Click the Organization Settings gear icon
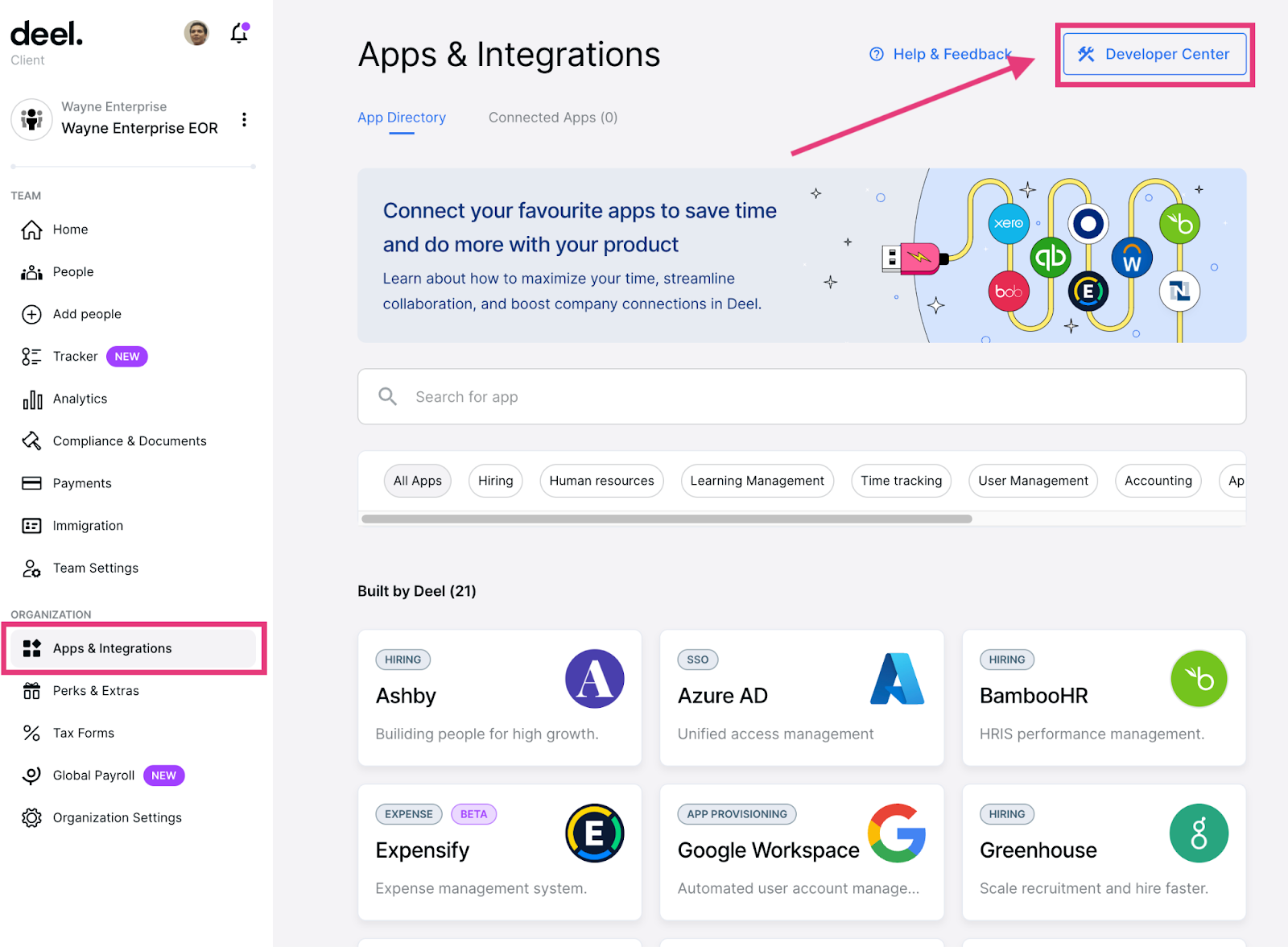Screen dimensions: 1288x947 coord(31,817)
